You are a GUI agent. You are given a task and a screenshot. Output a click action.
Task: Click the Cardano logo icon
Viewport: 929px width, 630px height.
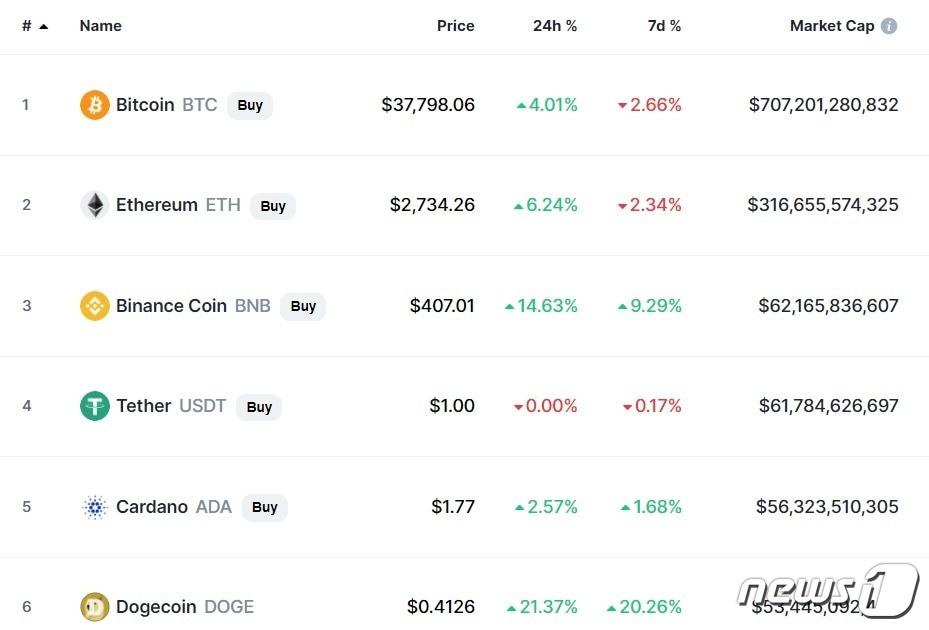(95, 507)
